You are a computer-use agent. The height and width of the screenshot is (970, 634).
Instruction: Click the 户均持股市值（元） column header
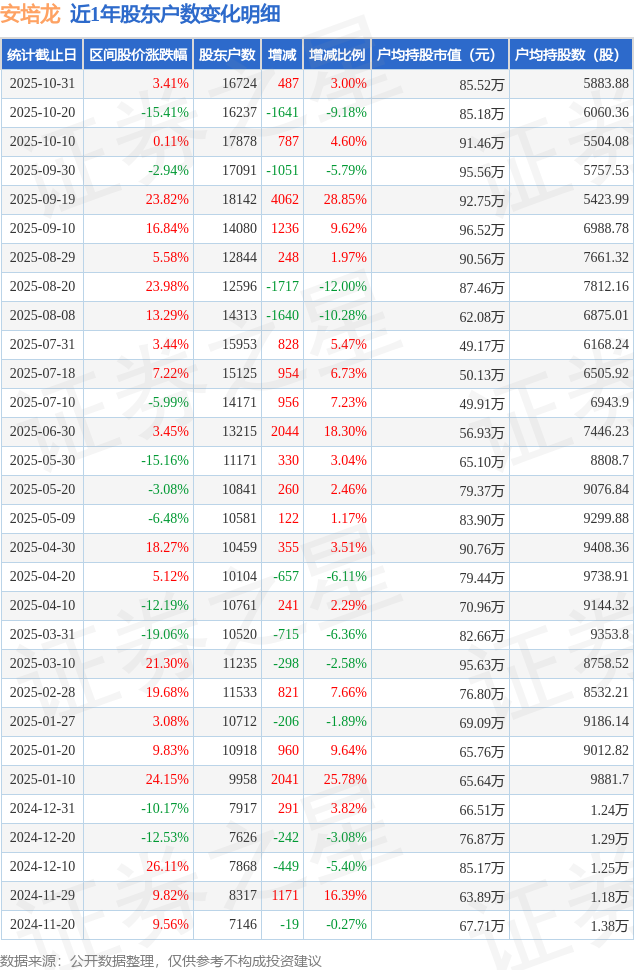click(x=440, y=55)
